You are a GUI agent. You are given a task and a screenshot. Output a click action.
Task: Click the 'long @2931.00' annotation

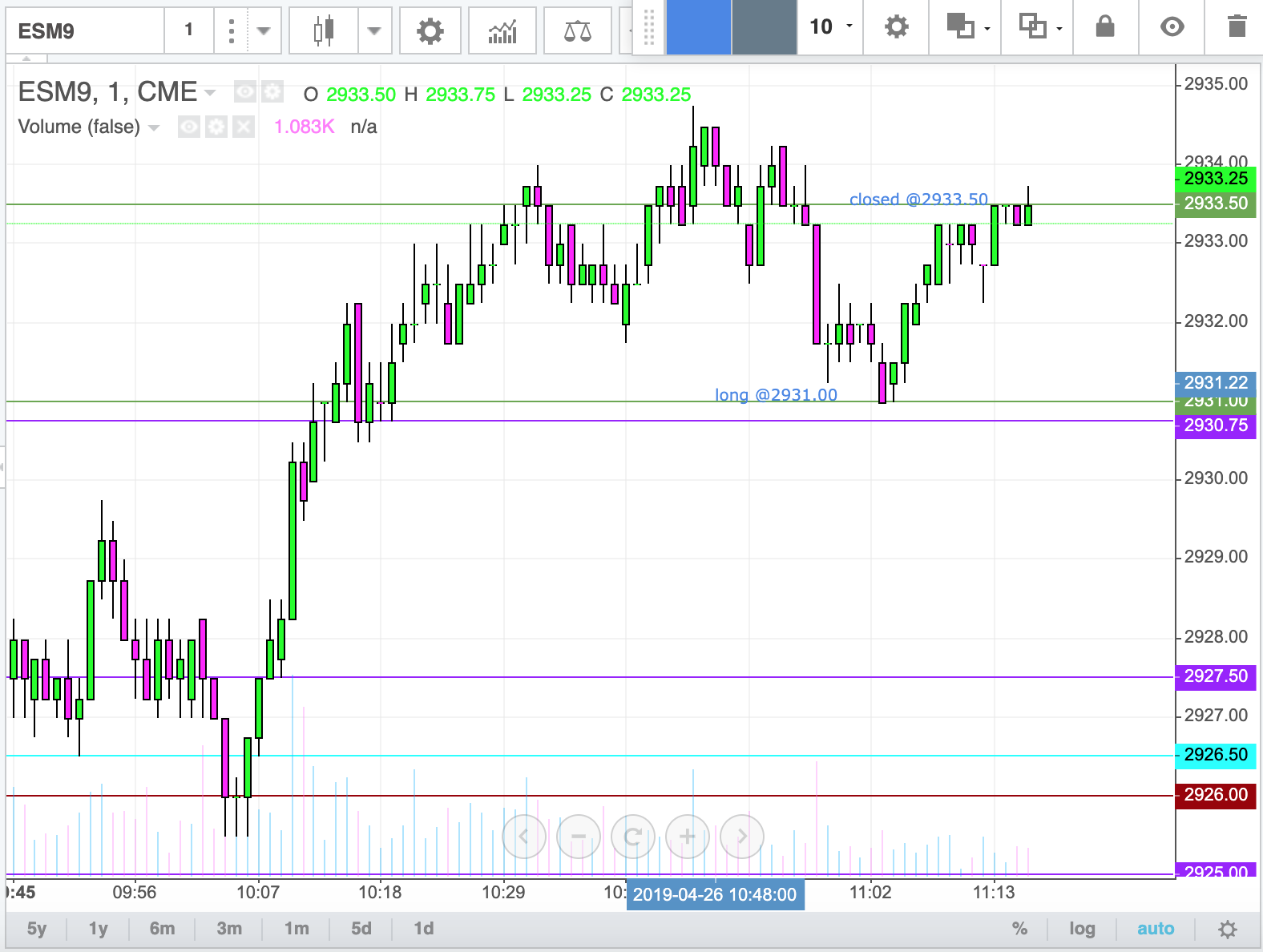point(776,394)
